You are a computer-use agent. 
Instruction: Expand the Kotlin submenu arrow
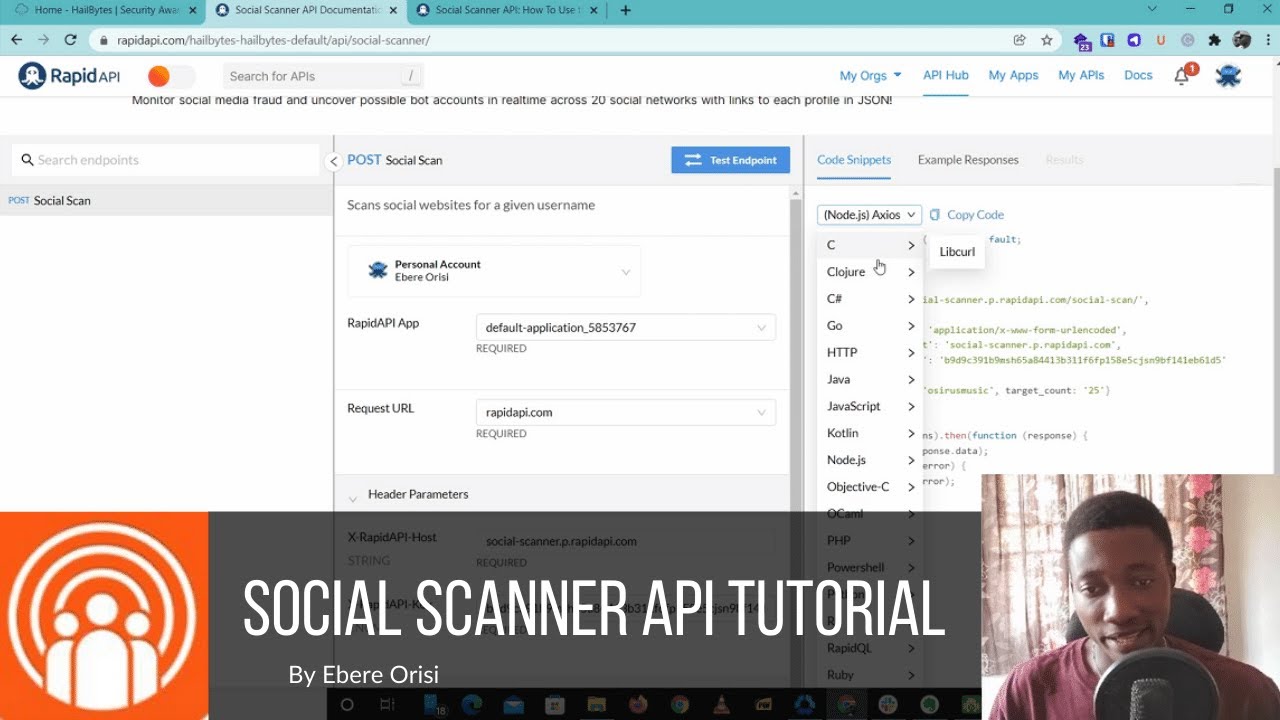pyautogui.click(x=911, y=434)
